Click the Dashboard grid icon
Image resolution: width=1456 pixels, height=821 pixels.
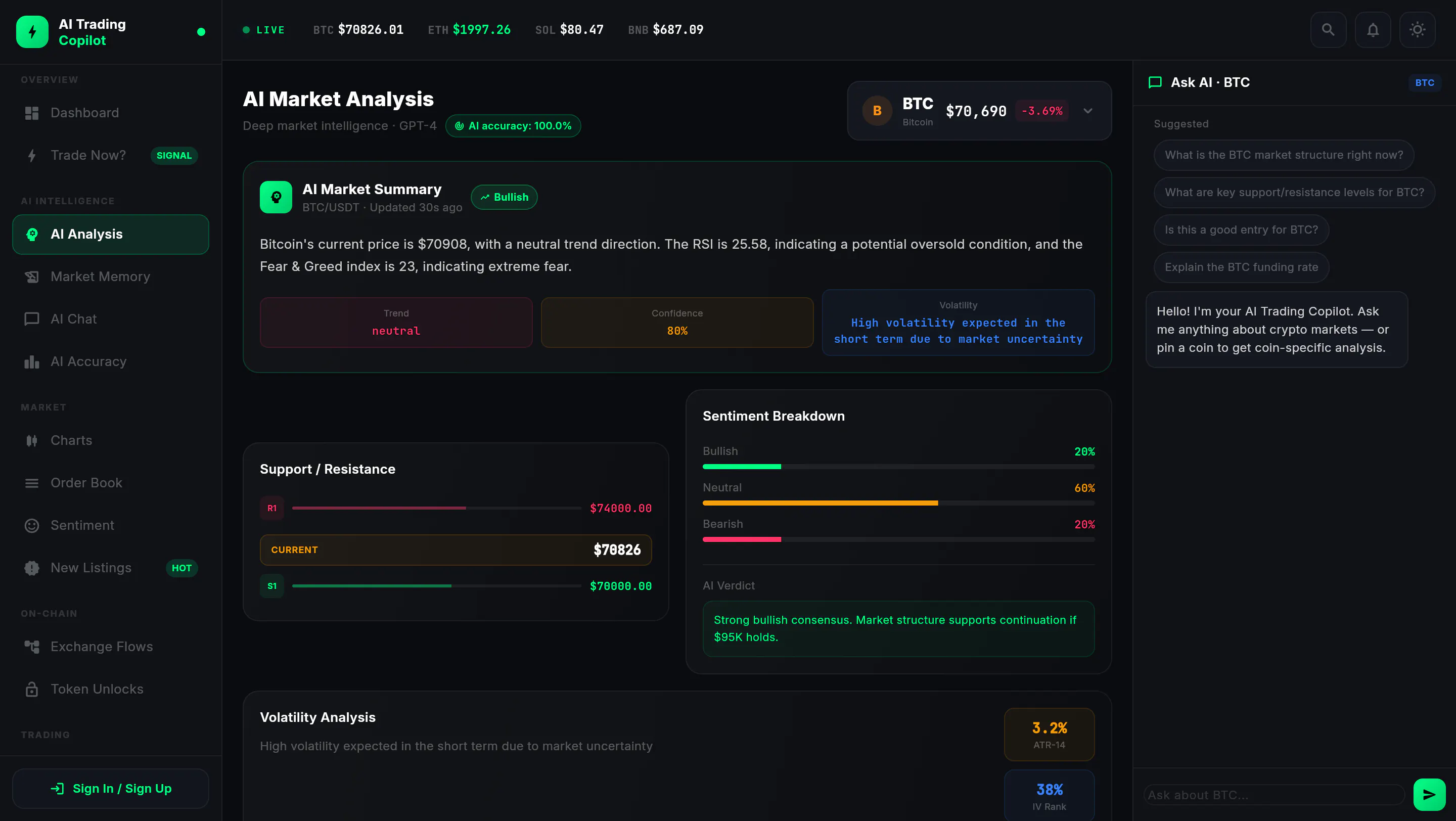pos(32,113)
